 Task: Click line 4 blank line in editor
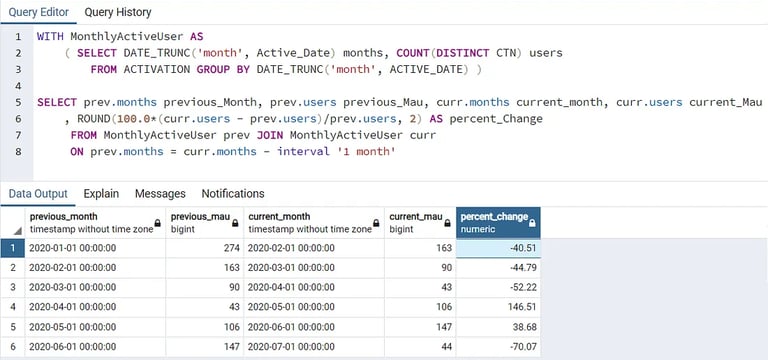tap(399, 86)
